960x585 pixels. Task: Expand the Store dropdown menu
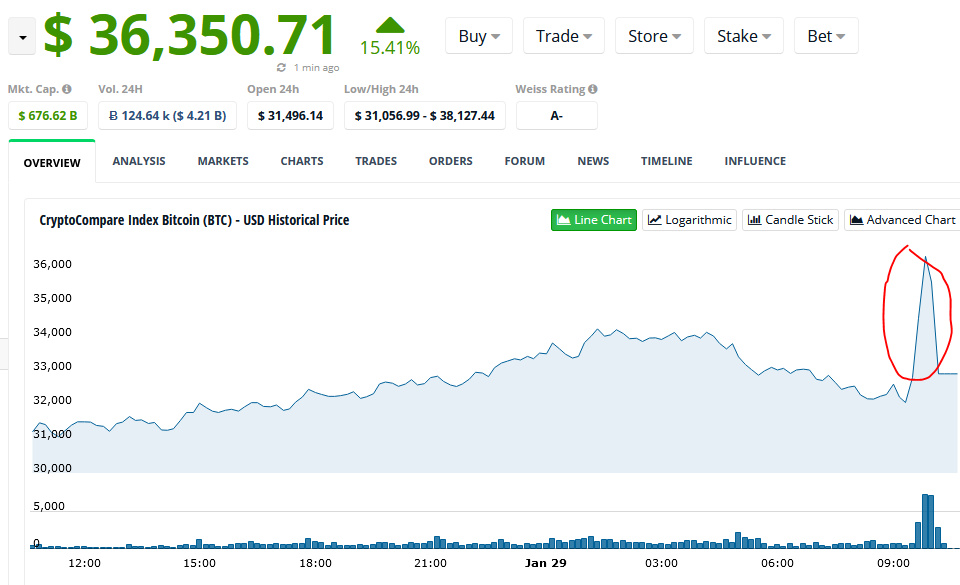click(654, 36)
